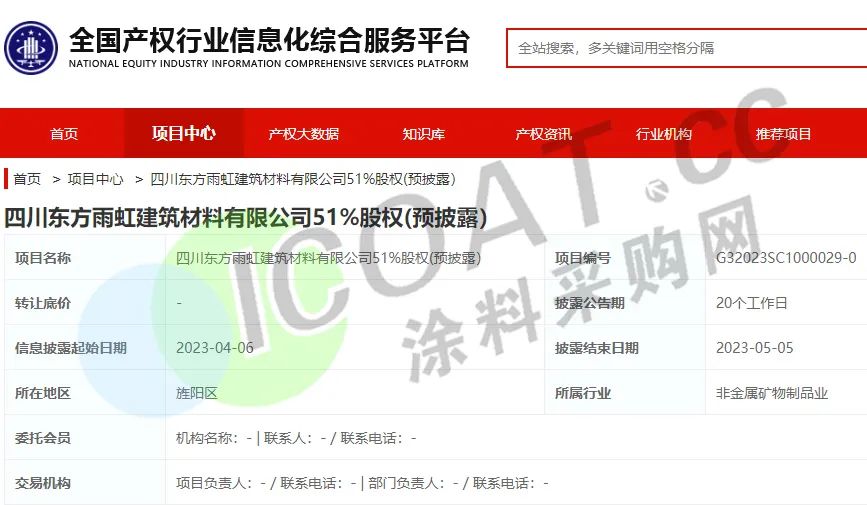Open the 知识库 menu item
The width and height of the screenshot is (867, 505).
[x=424, y=134]
